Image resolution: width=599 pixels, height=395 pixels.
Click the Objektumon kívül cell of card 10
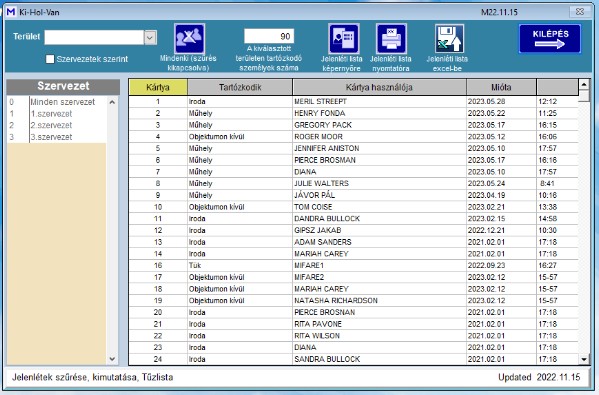tap(240, 207)
